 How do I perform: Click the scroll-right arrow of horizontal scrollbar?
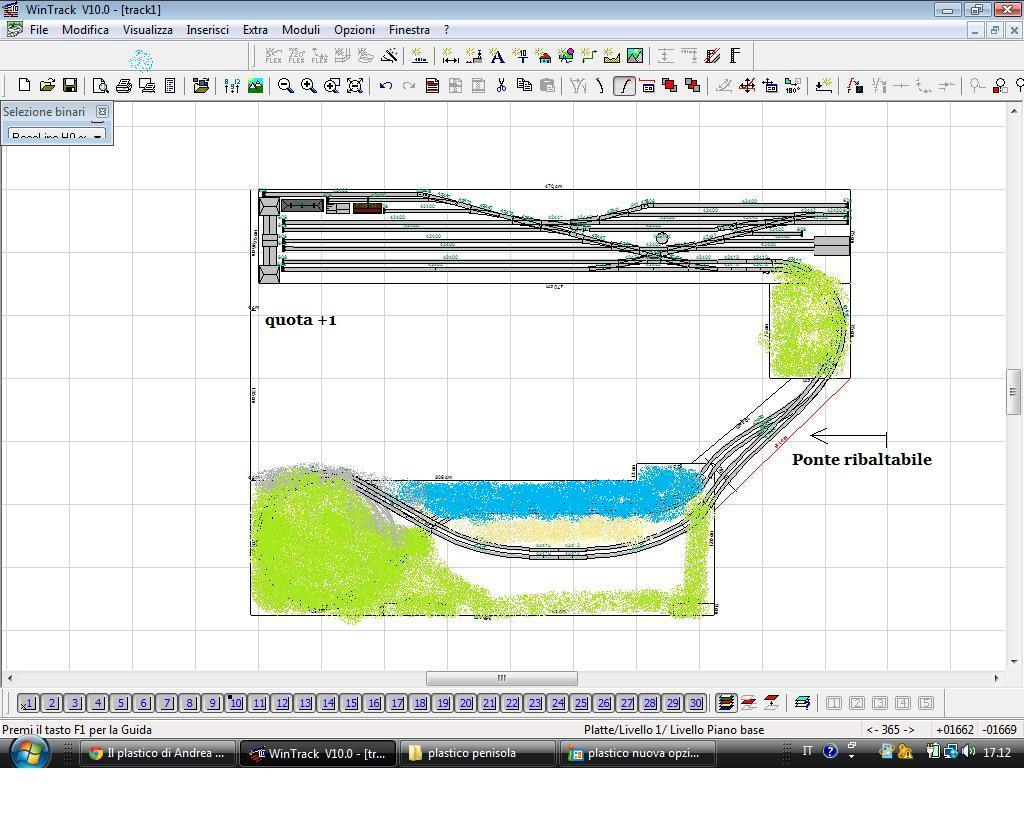click(x=996, y=678)
